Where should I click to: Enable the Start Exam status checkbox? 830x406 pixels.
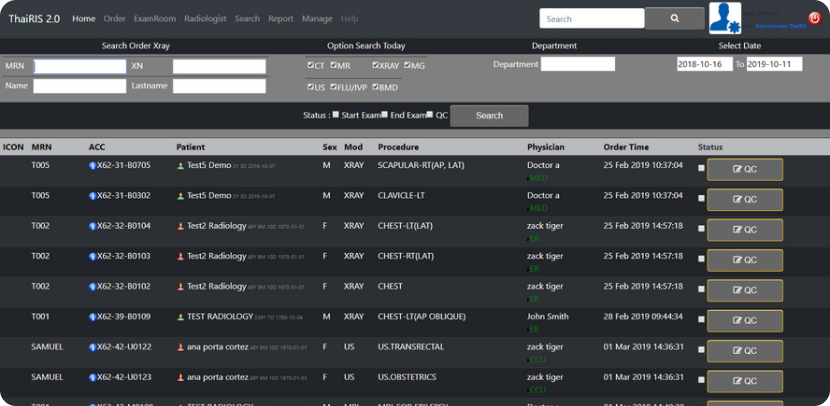tap(336, 115)
